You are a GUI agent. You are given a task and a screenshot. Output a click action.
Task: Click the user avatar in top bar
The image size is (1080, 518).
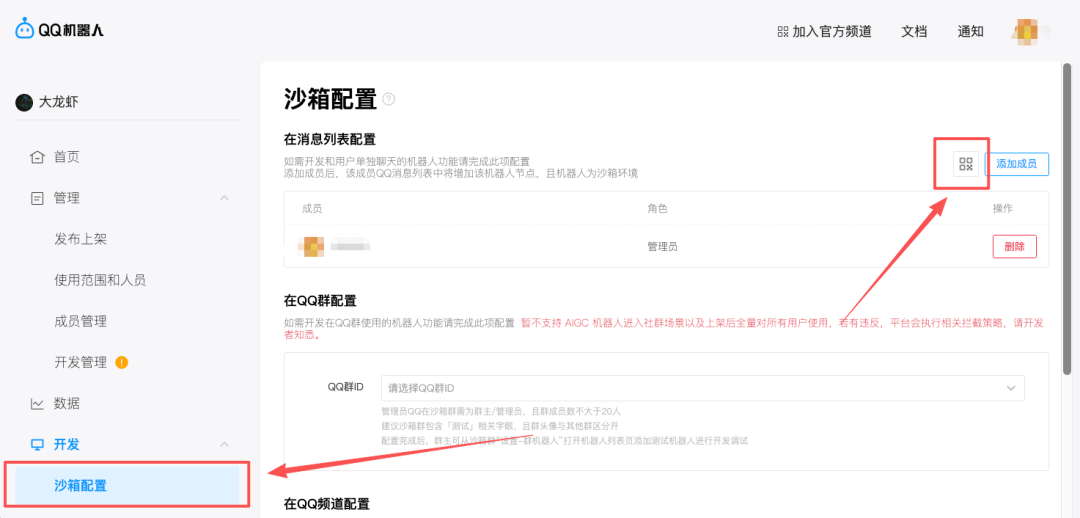pyautogui.click(x=1027, y=31)
